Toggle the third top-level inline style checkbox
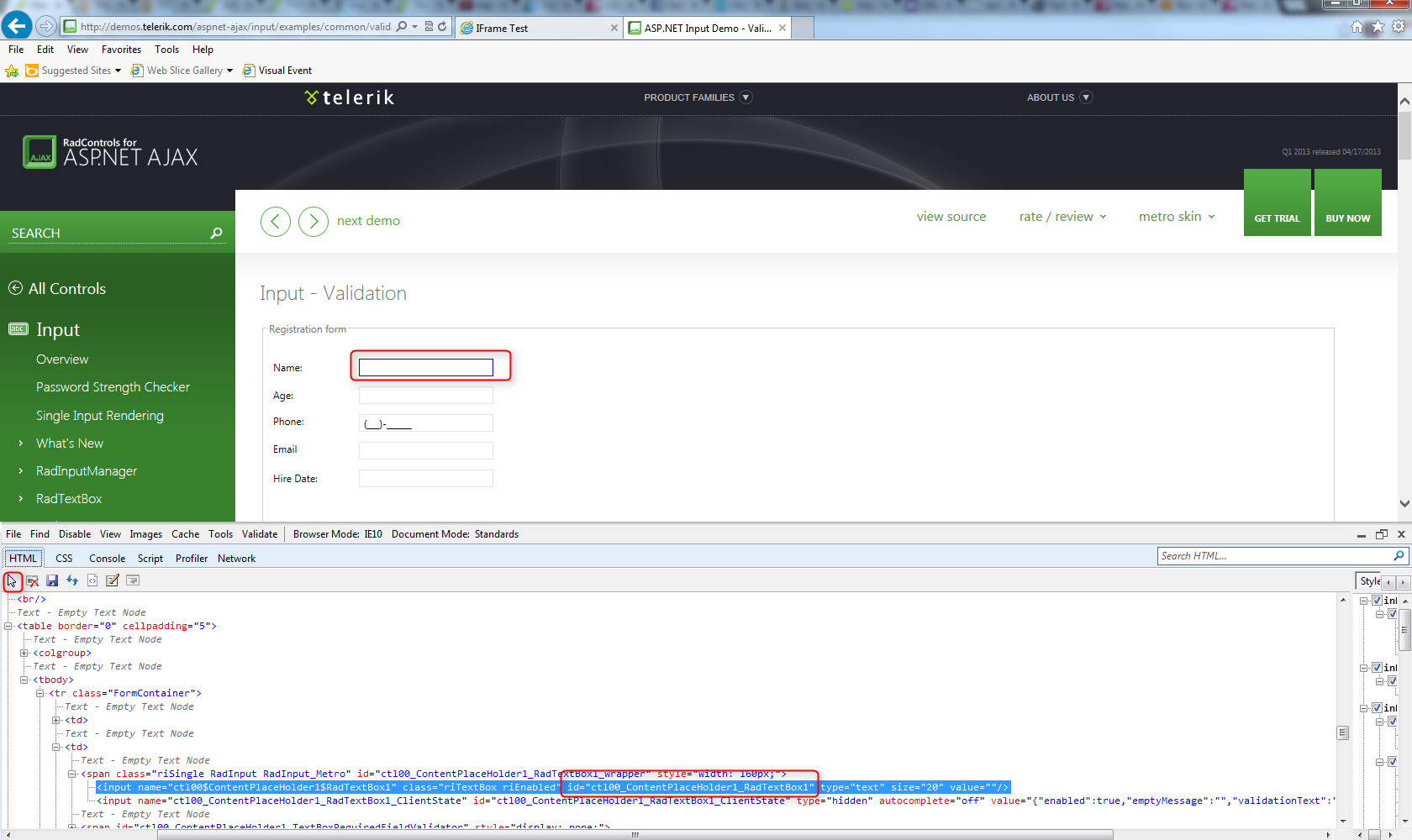Screen dimensions: 1412x840 (1377, 708)
